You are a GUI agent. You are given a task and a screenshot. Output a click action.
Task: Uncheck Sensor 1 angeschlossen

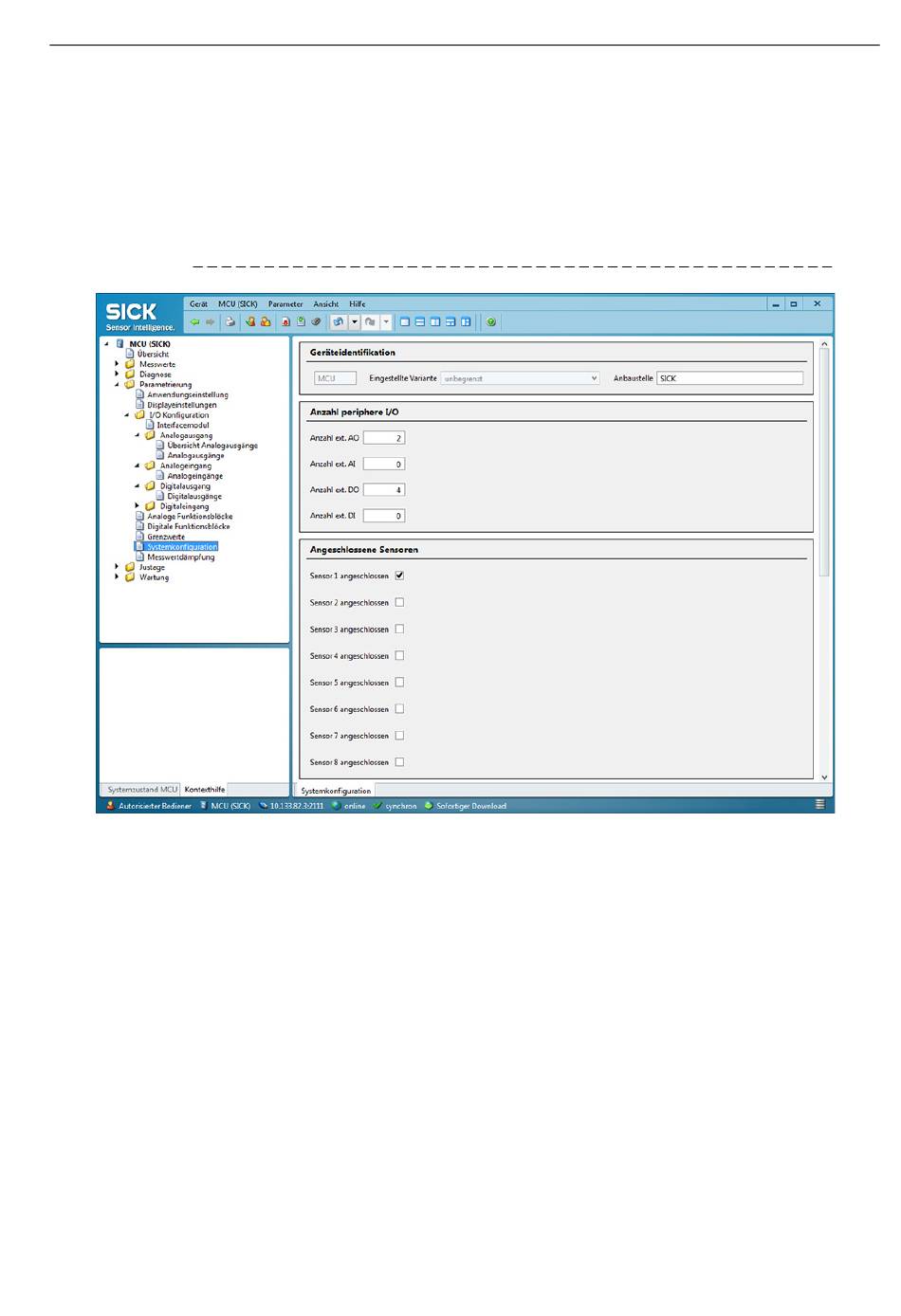pos(399,576)
